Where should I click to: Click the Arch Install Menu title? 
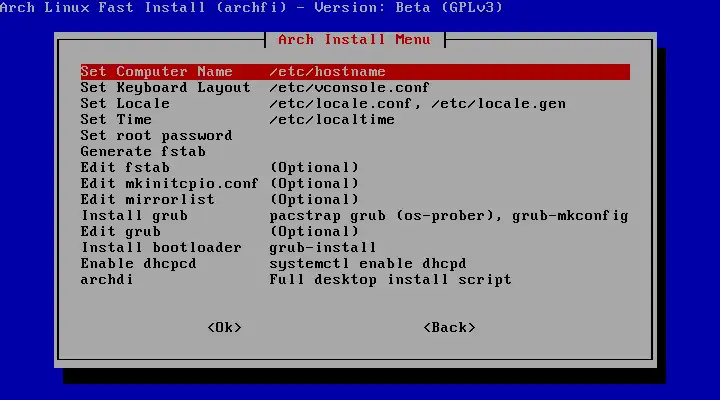354,39
